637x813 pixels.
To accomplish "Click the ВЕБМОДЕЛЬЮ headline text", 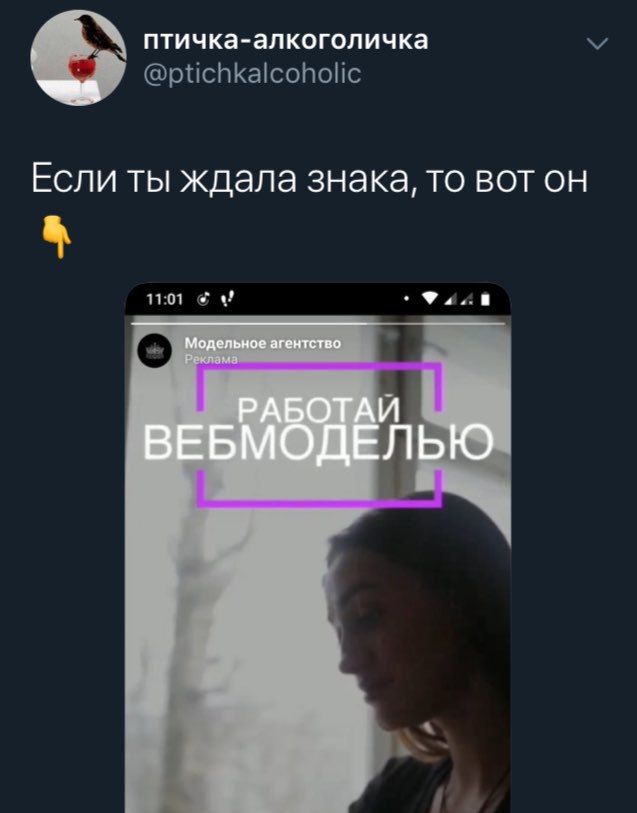I will coord(318,442).
